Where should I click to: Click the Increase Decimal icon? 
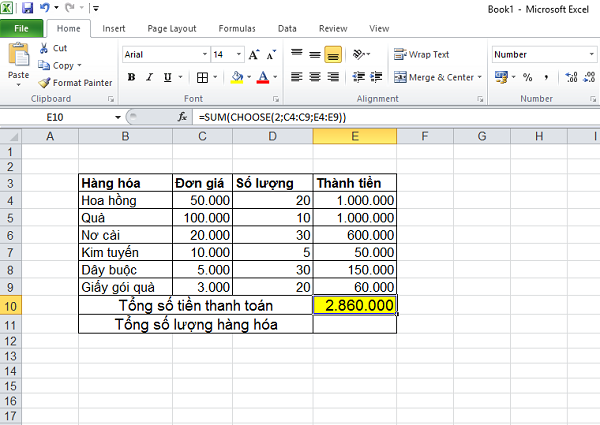(571, 77)
